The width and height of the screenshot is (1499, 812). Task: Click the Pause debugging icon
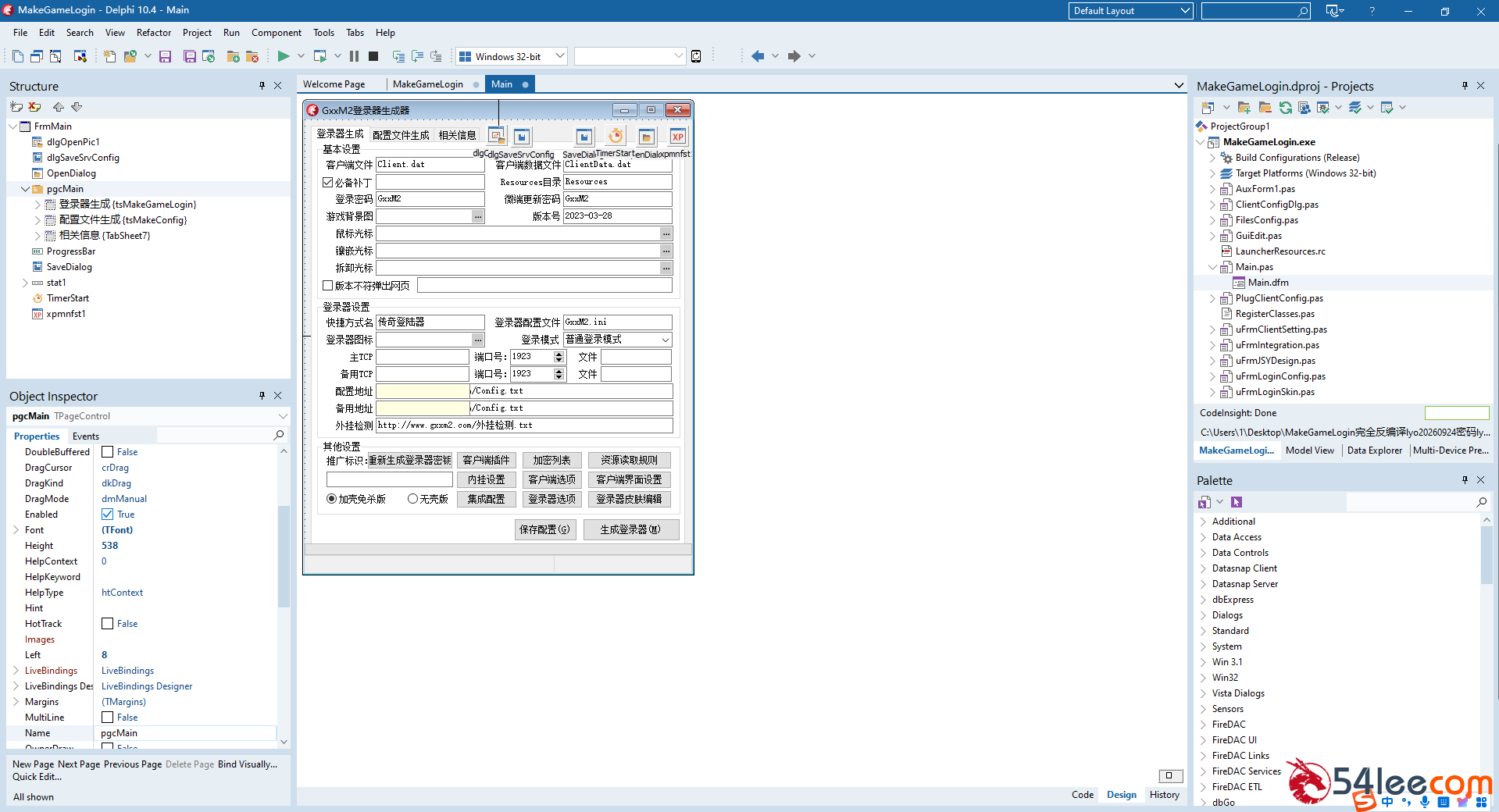[x=354, y=56]
